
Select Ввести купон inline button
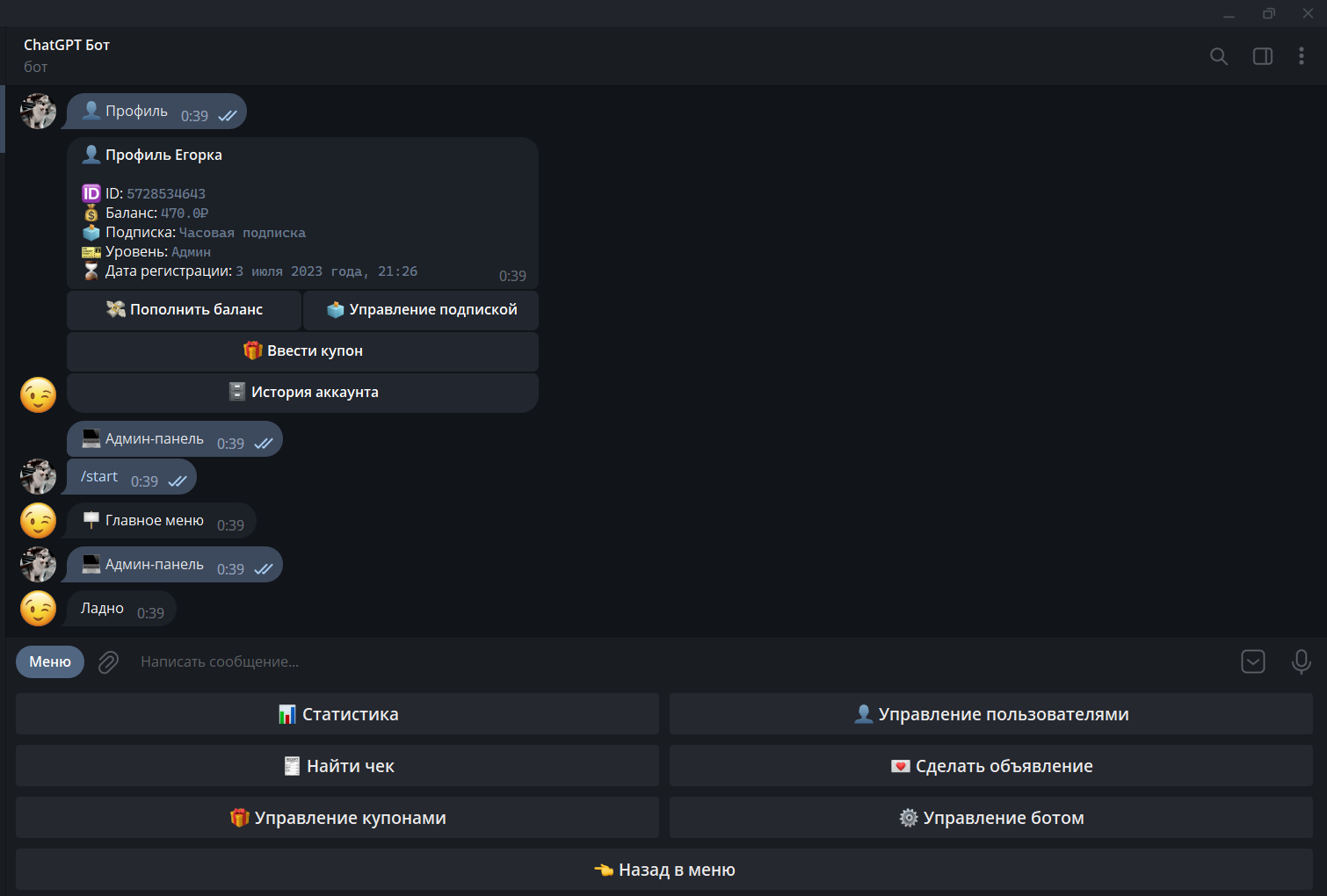coord(302,351)
